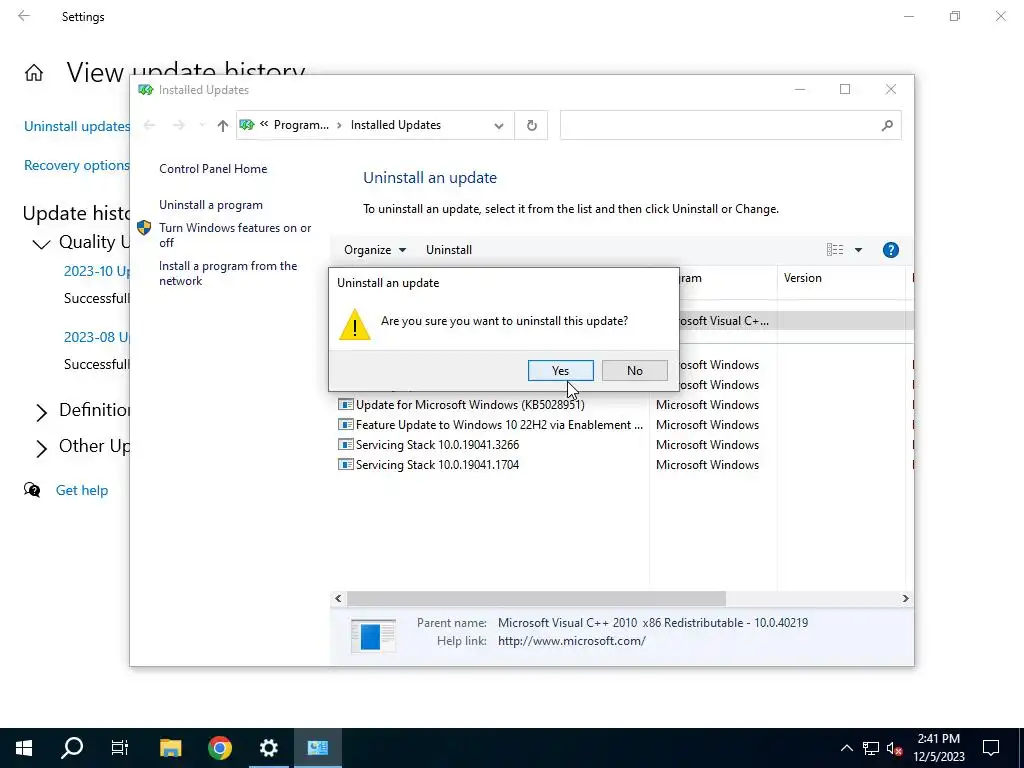Click the Version column header
This screenshot has height=768, width=1024.
[x=841, y=278]
